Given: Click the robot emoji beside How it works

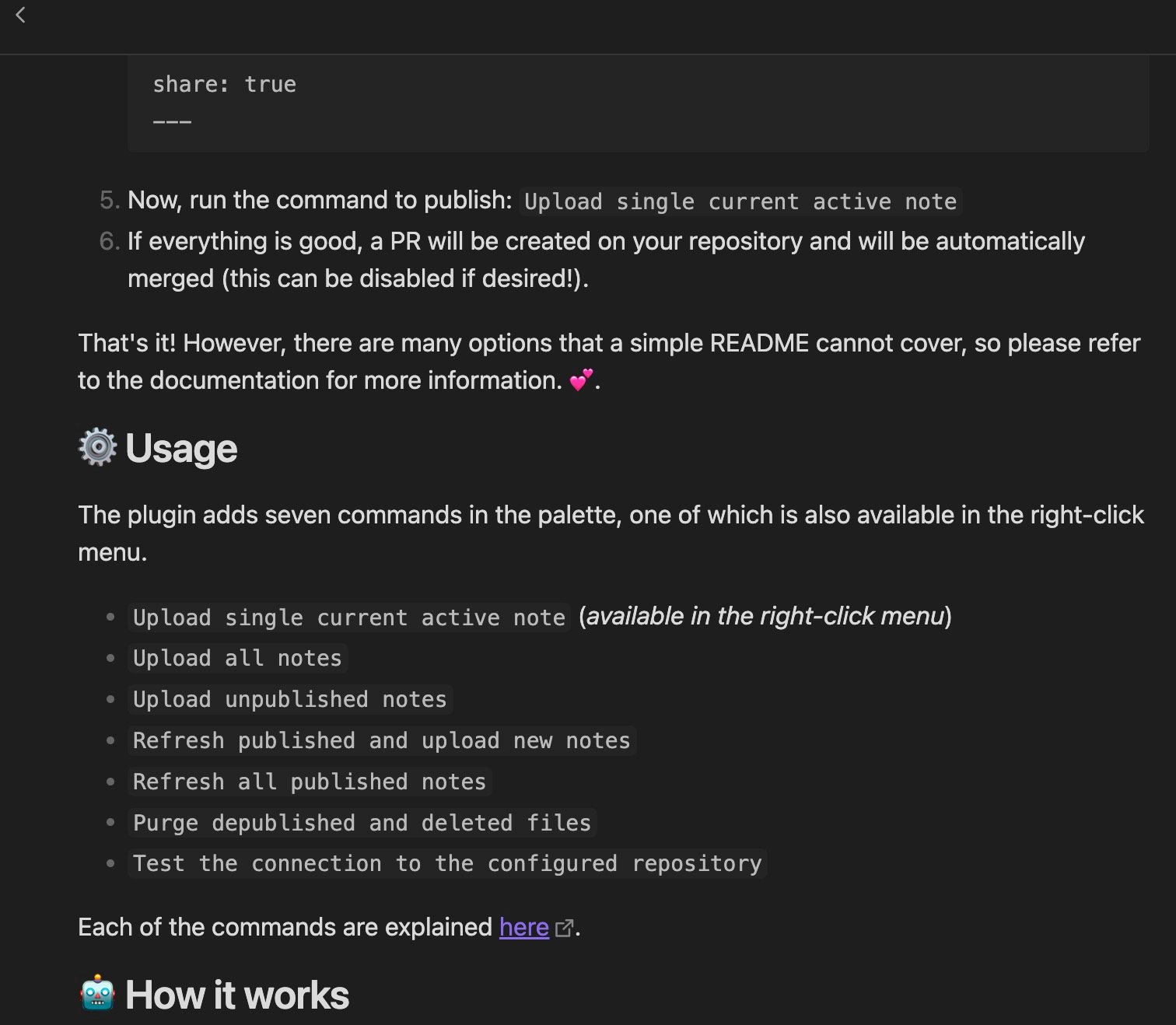Looking at the screenshot, I should 97,993.
